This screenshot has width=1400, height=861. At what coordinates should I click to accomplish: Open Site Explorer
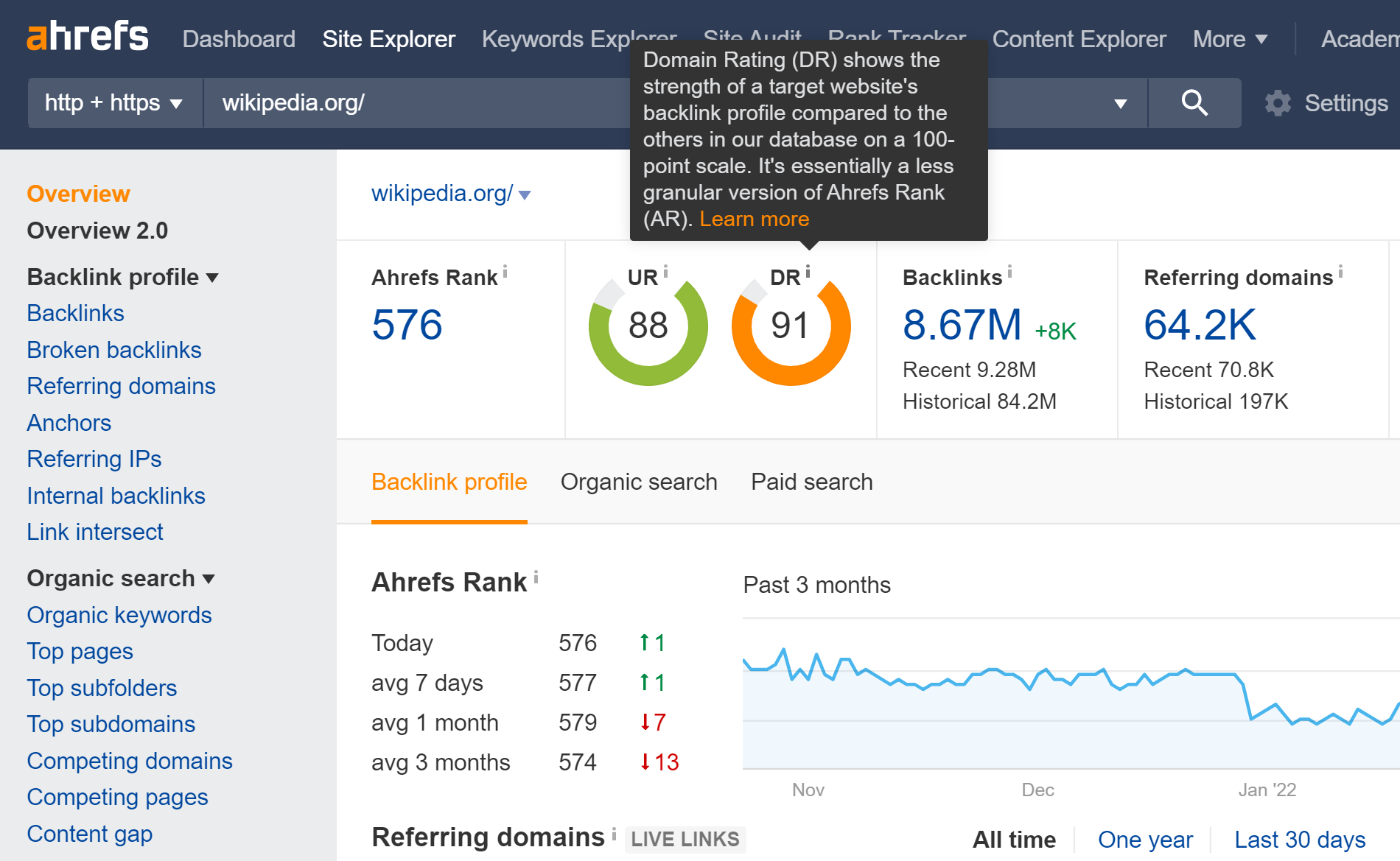tap(389, 39)
